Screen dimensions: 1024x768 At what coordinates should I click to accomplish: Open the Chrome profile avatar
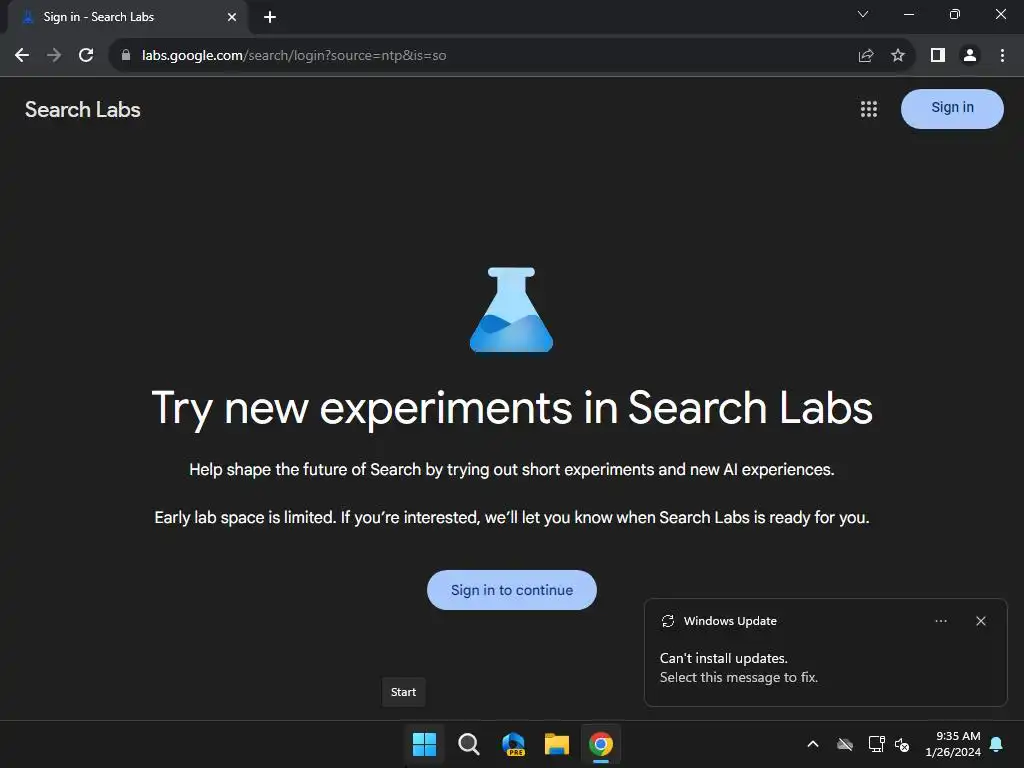970,56
